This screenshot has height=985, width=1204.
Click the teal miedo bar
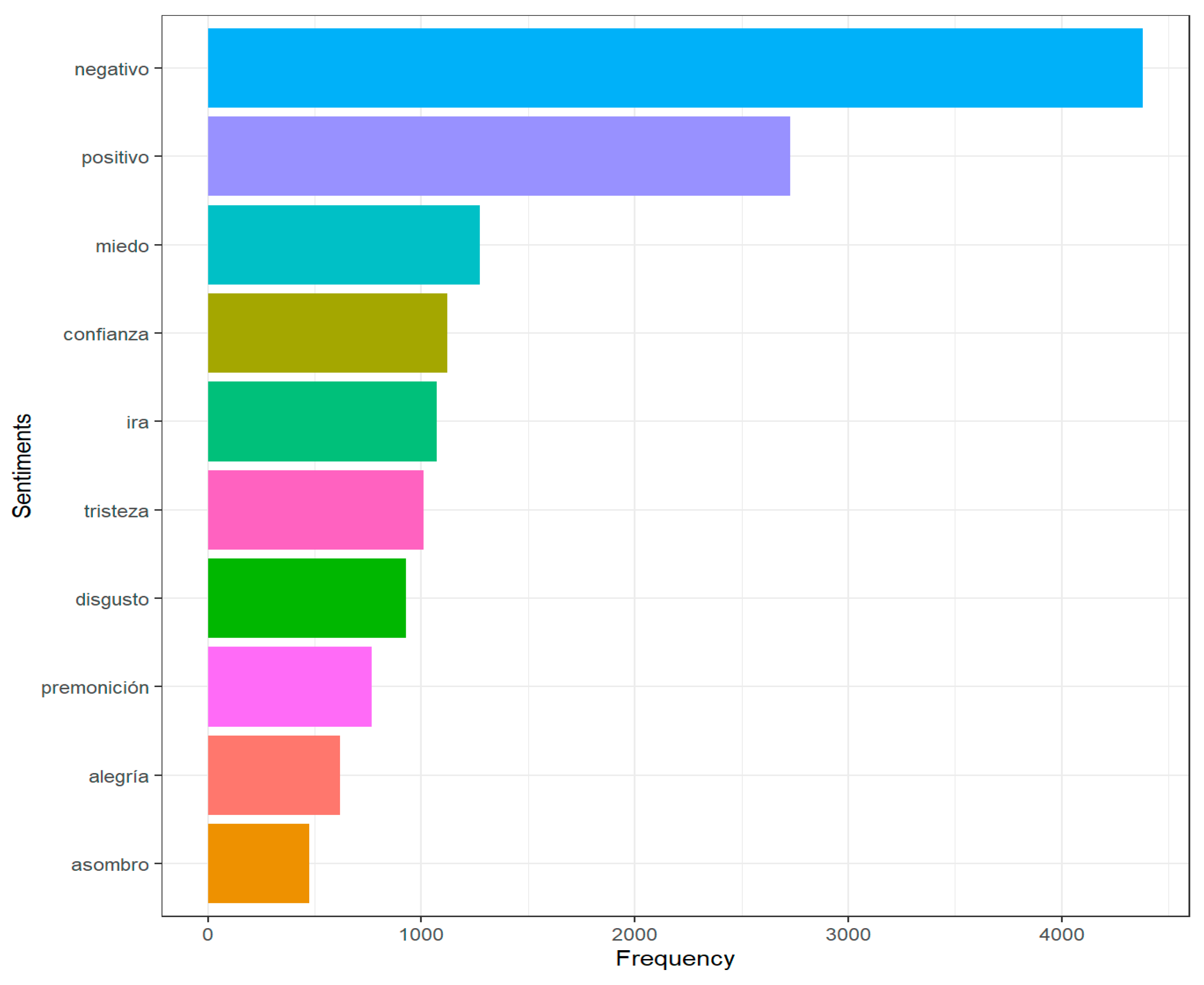coord(344,245)
